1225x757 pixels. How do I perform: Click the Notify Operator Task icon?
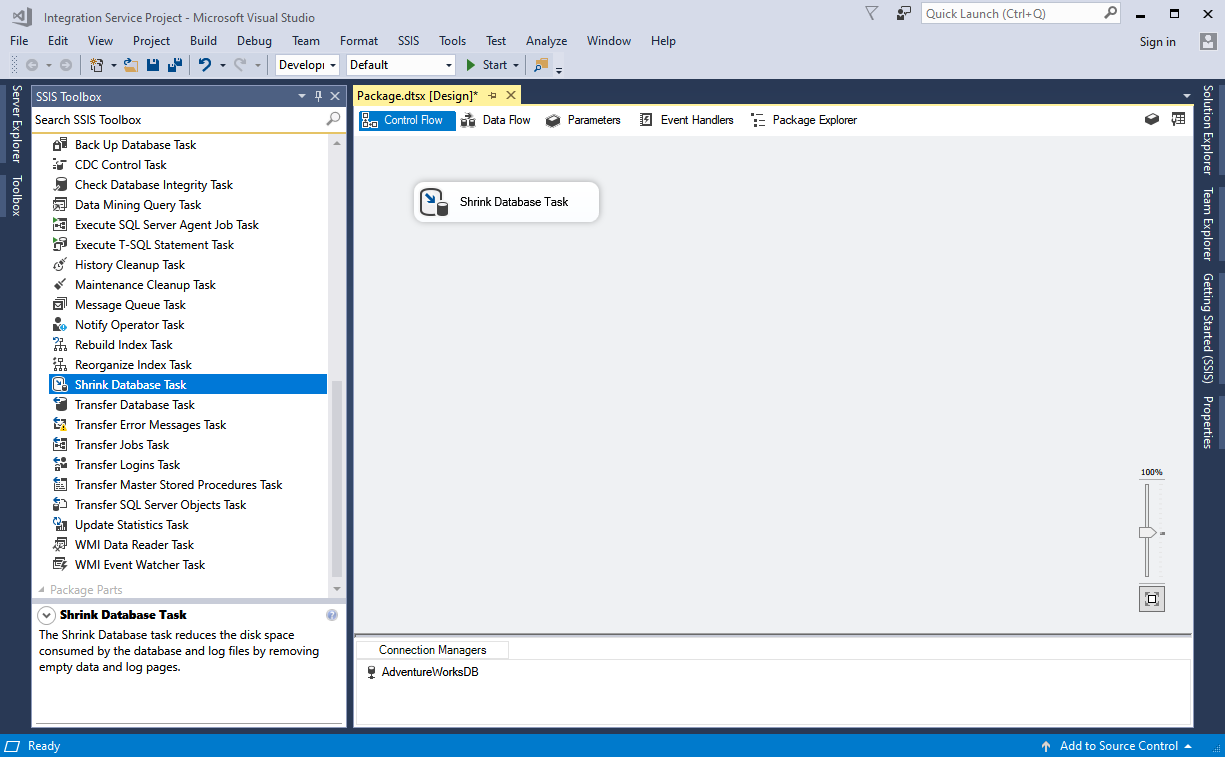tap(60, 325)
